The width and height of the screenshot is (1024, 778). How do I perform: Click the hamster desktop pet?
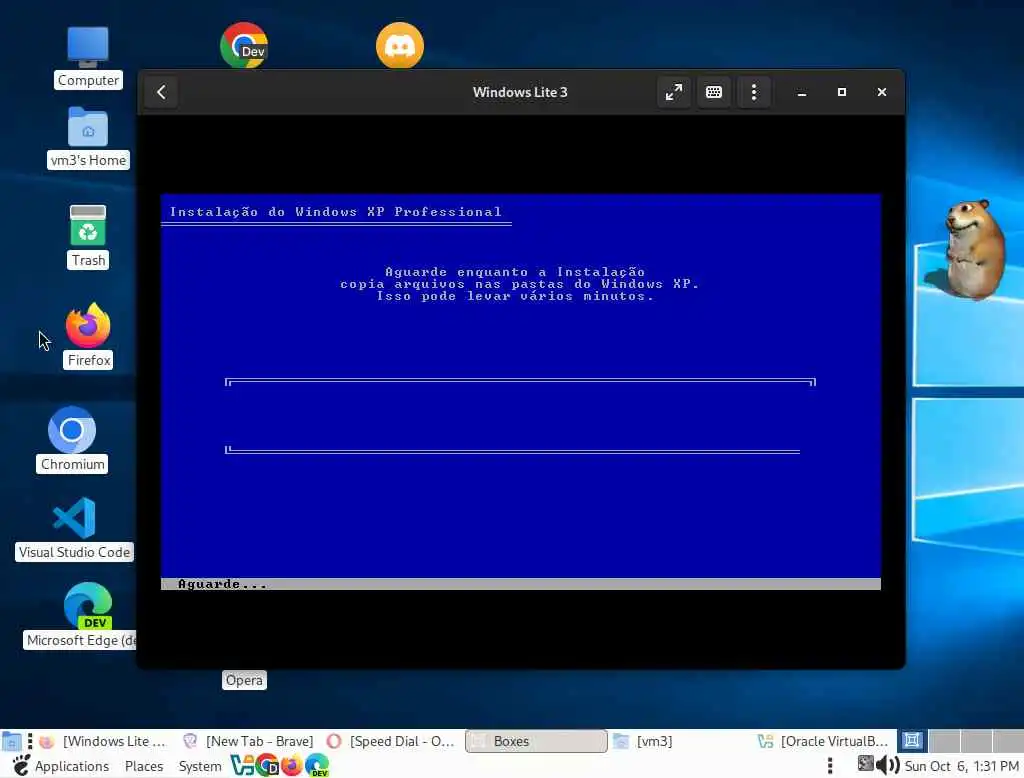pyautogui.click(x=973, y=250)
